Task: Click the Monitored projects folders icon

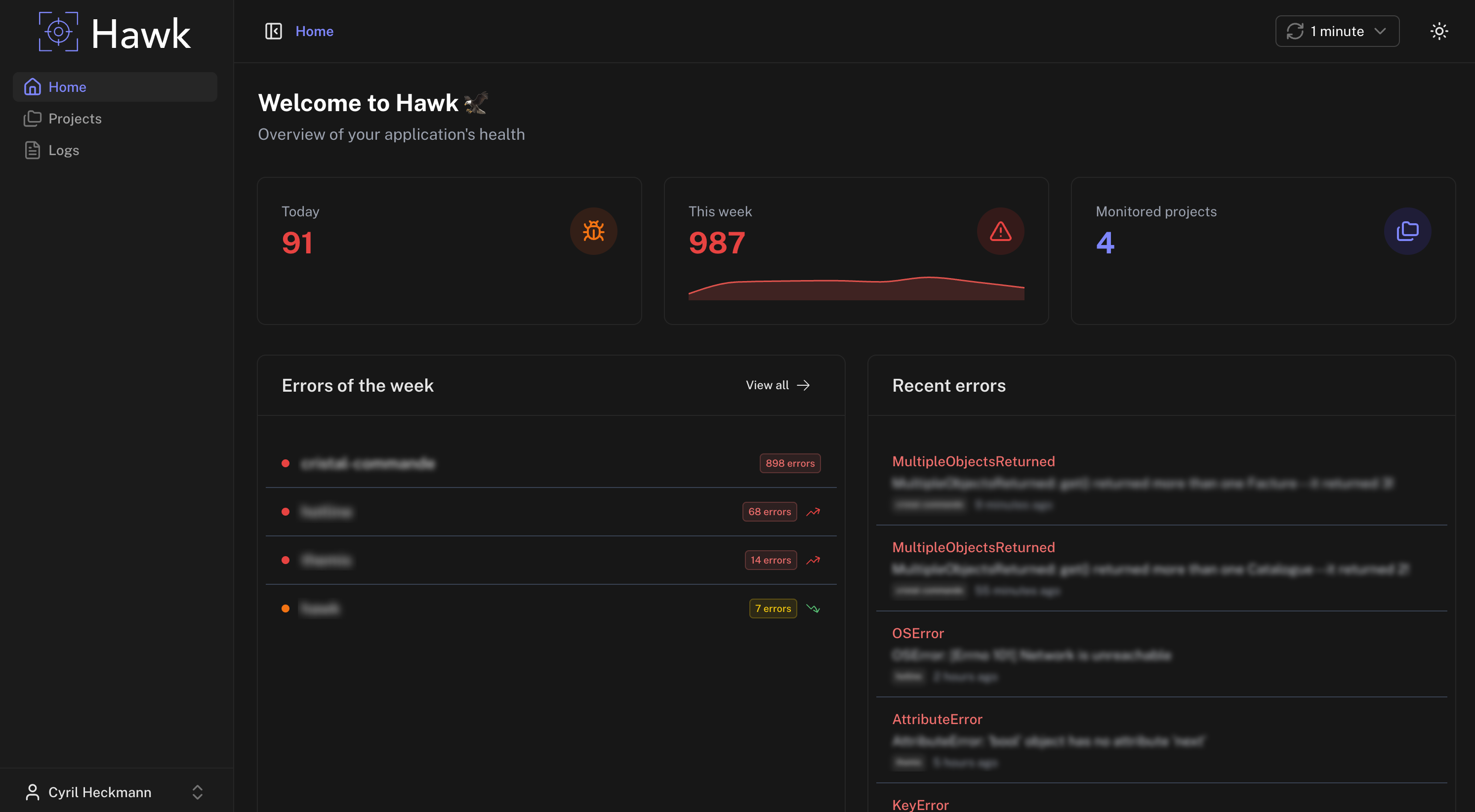Action: click(1407, 231)
